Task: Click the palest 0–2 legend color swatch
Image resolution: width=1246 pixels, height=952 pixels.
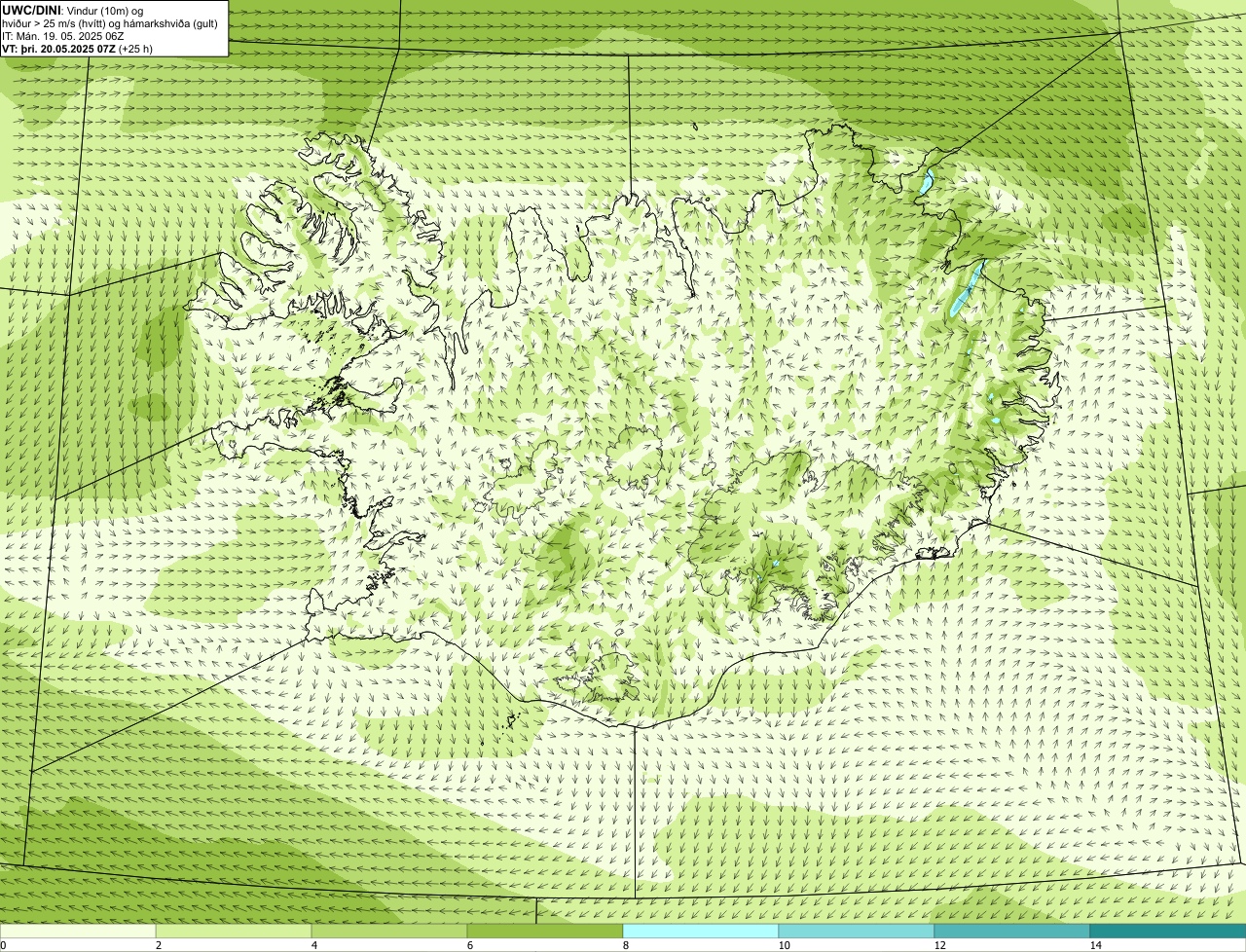Action: coord(78,931)
